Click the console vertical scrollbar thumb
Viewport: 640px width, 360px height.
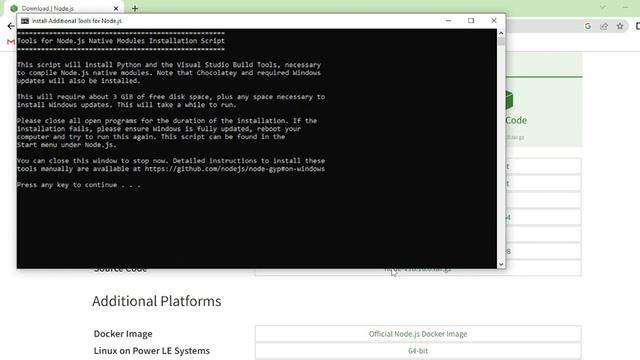[501, 41]
